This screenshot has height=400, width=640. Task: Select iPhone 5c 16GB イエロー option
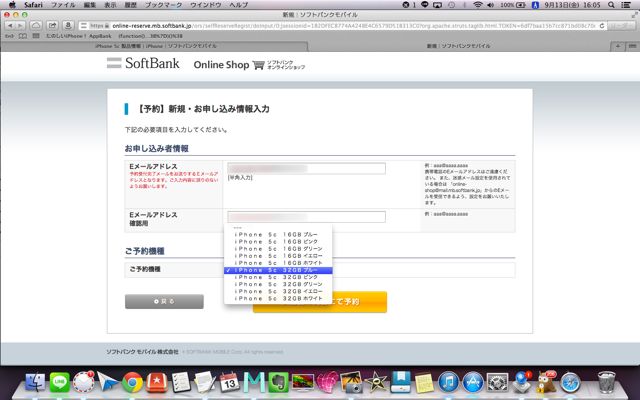(x=278, y=256)
